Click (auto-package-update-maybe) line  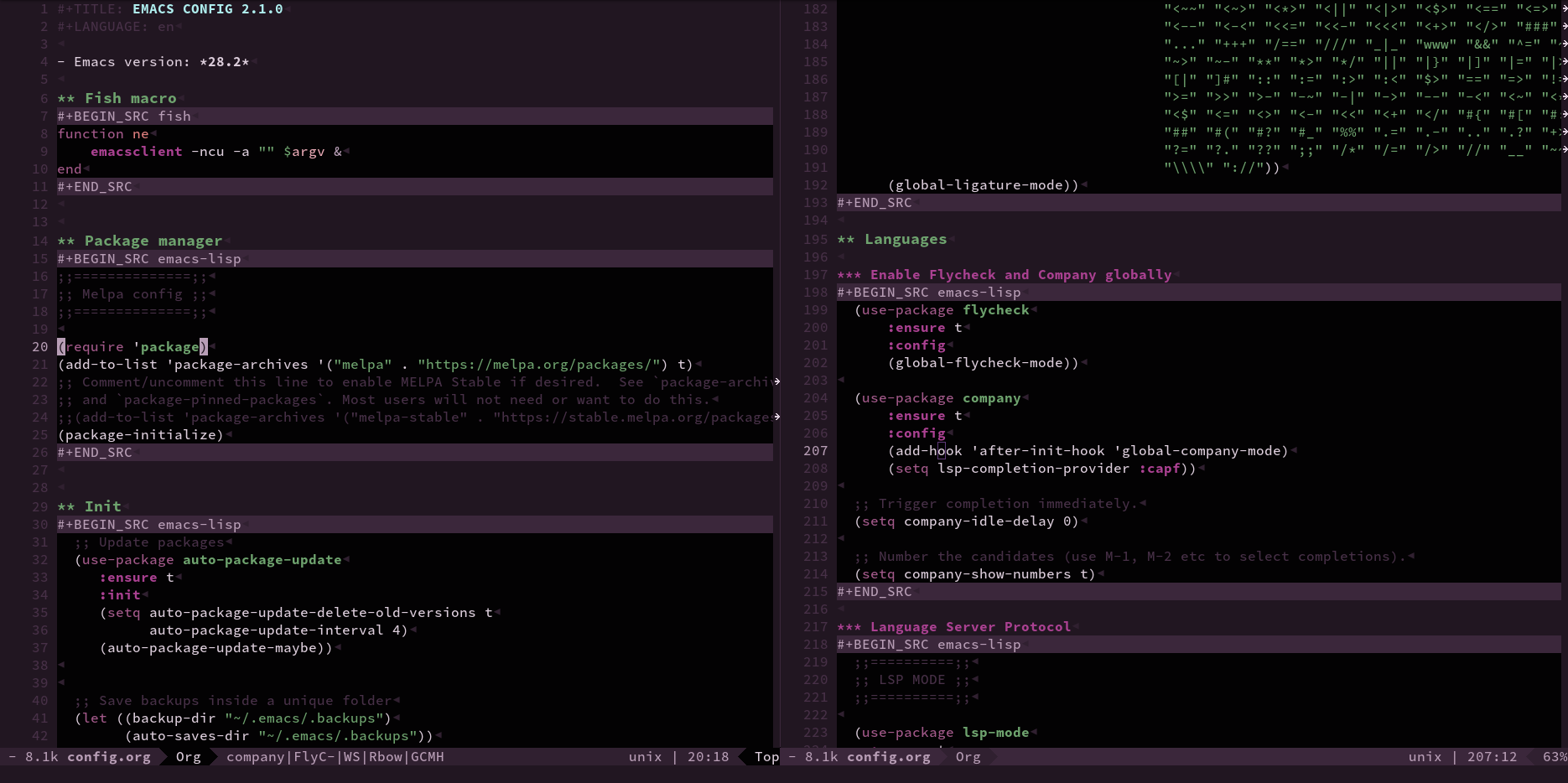(x=216, y=647)
